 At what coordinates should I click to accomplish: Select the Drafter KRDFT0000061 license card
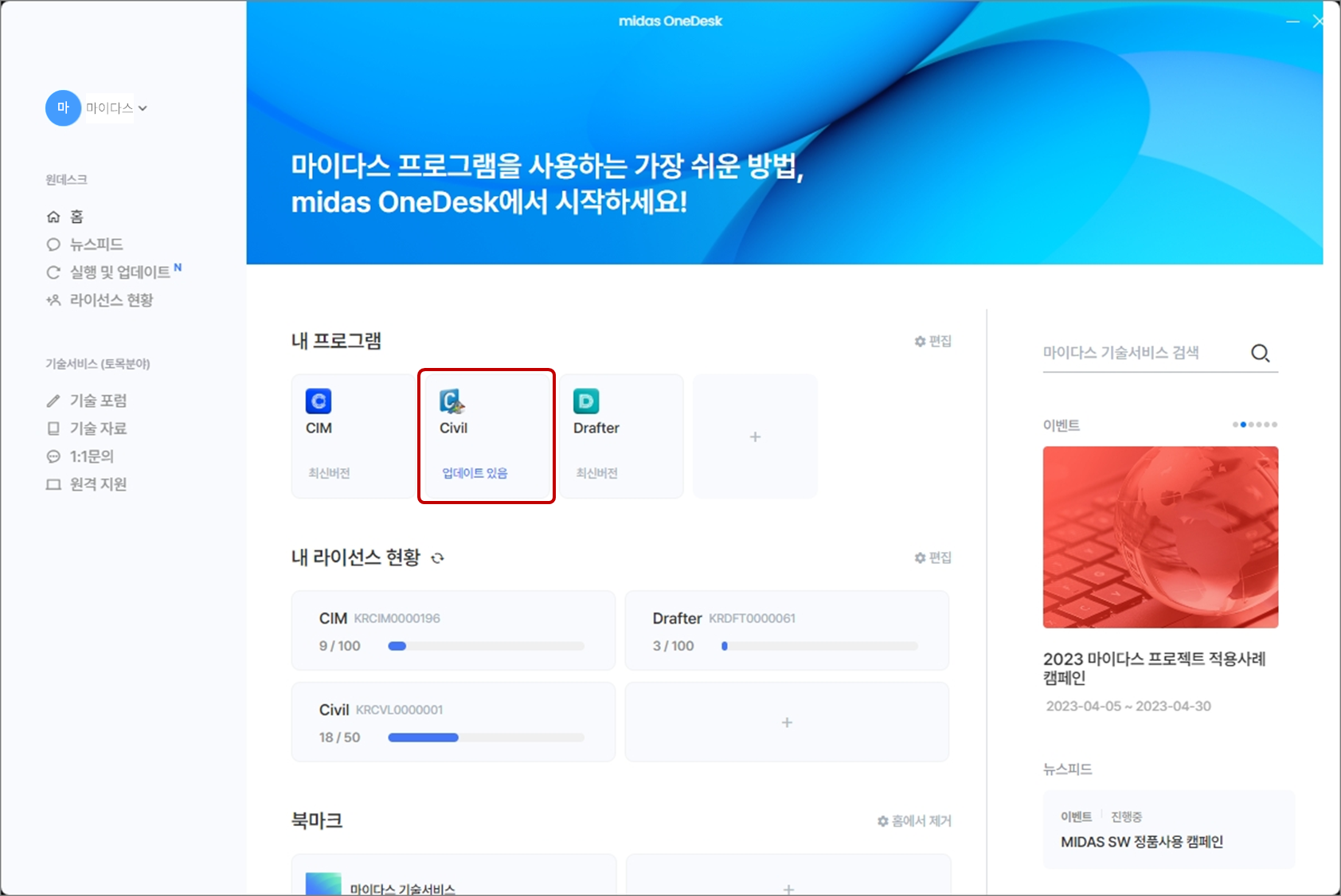(787, 630)
